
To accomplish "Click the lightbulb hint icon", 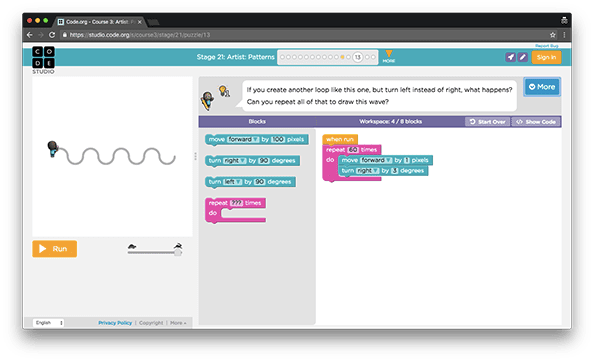I will click(224, 91).
